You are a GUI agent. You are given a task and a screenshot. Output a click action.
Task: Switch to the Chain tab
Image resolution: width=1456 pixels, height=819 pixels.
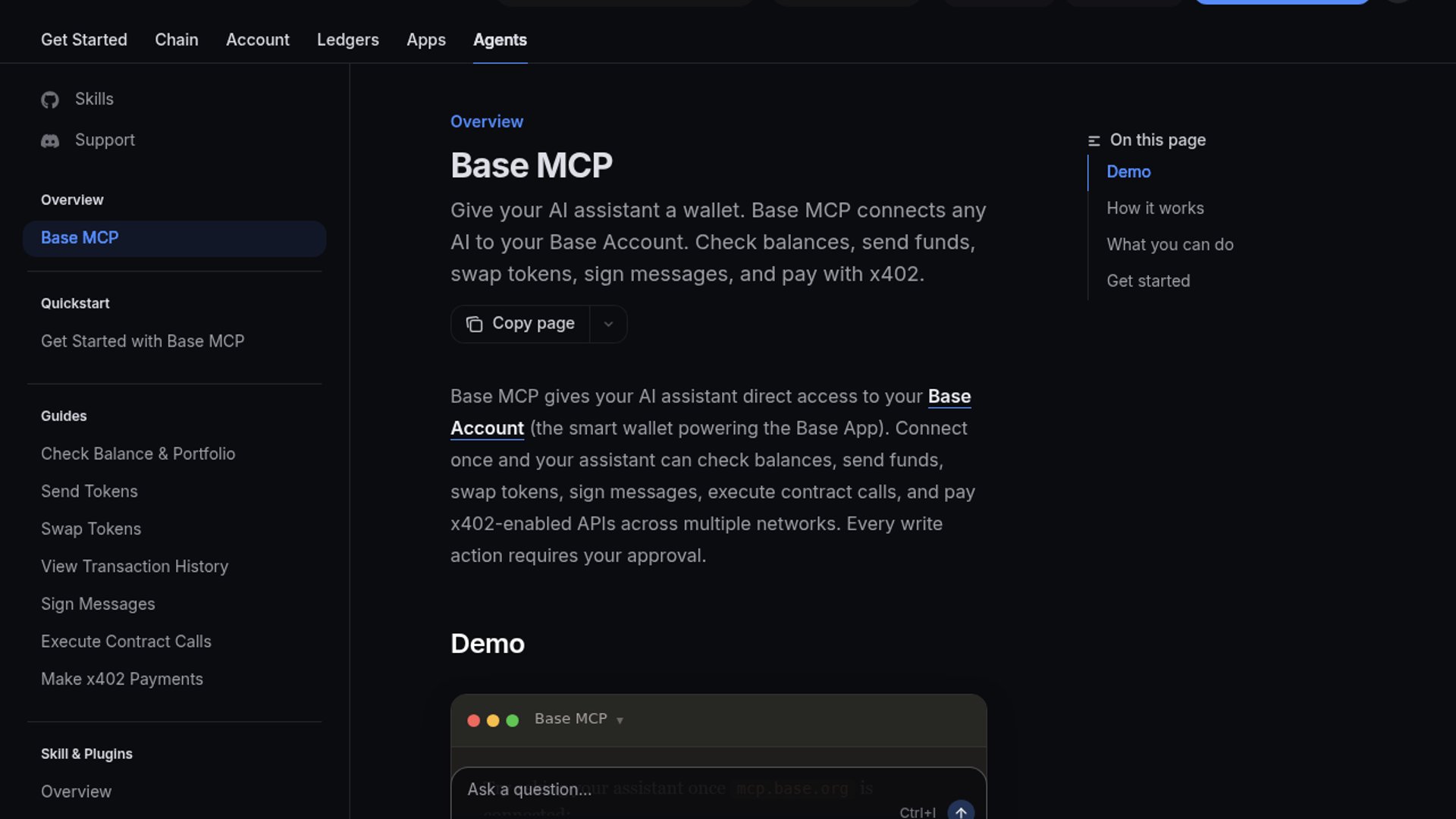pos(177,39)
